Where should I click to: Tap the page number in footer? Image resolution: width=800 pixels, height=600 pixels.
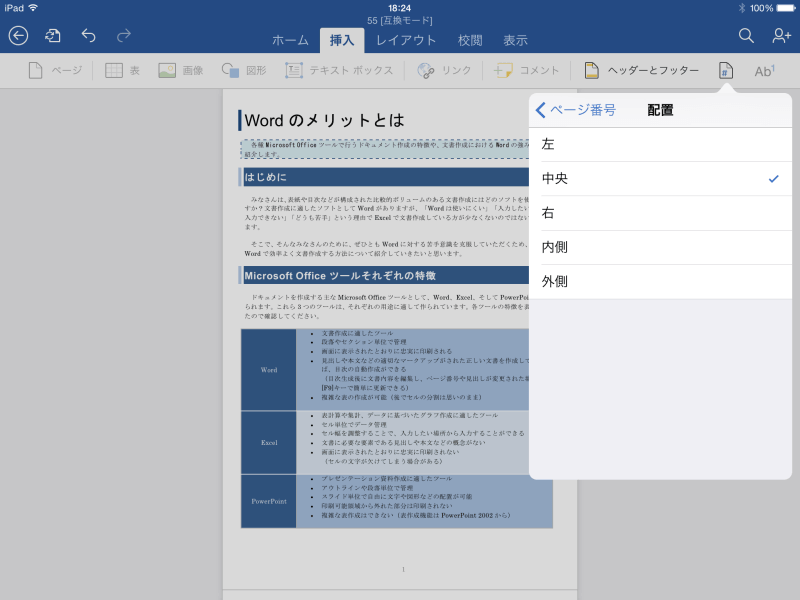click(x=403, y=569)
